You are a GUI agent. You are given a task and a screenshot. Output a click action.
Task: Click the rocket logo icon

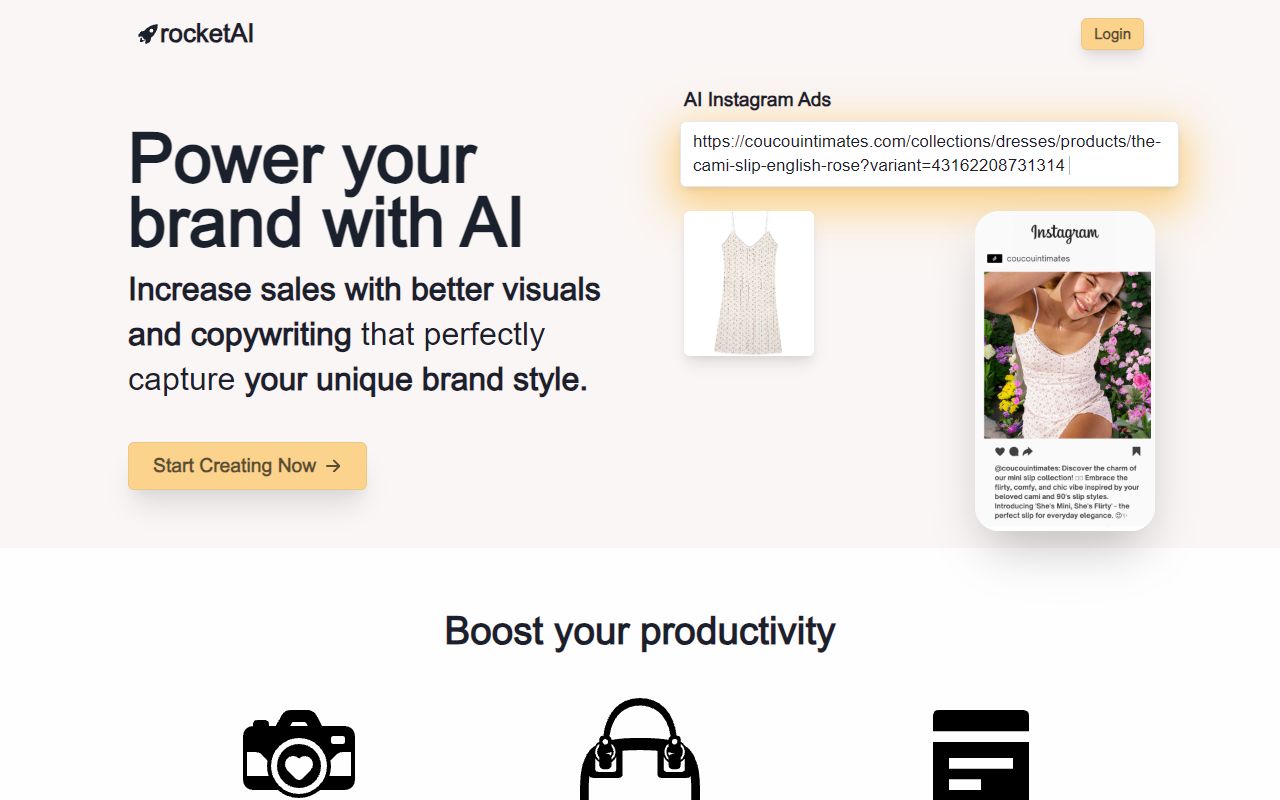pos(147,34)
